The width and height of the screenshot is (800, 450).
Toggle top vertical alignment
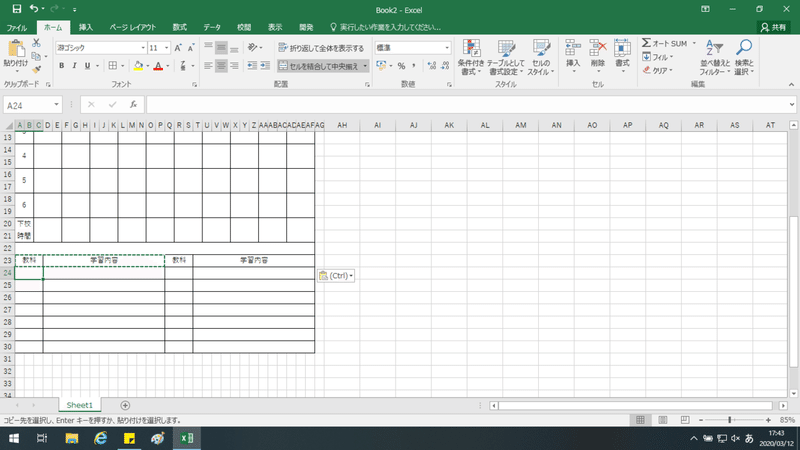tap(208, 48)
